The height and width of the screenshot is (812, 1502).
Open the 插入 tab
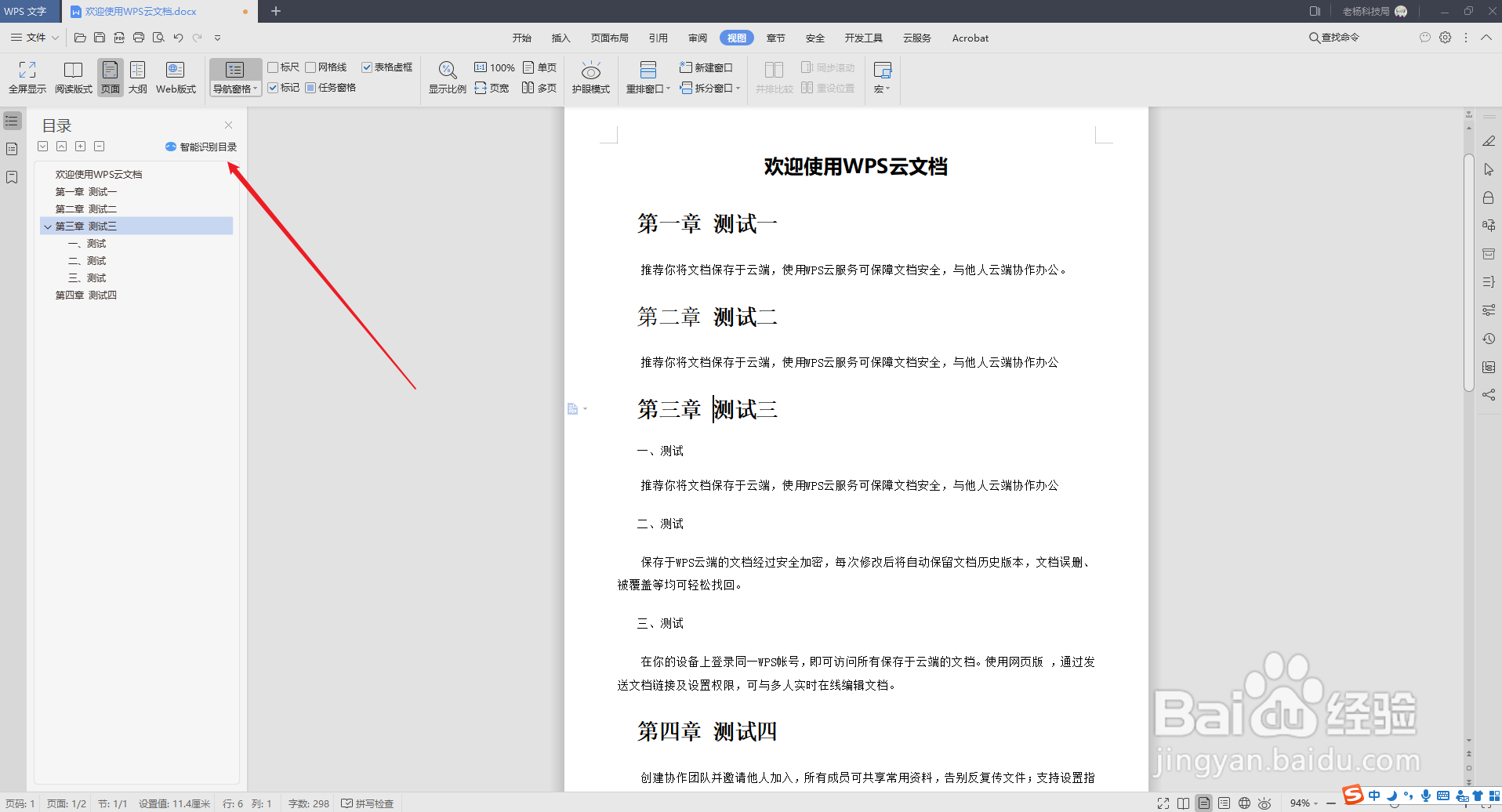(561, 38)
